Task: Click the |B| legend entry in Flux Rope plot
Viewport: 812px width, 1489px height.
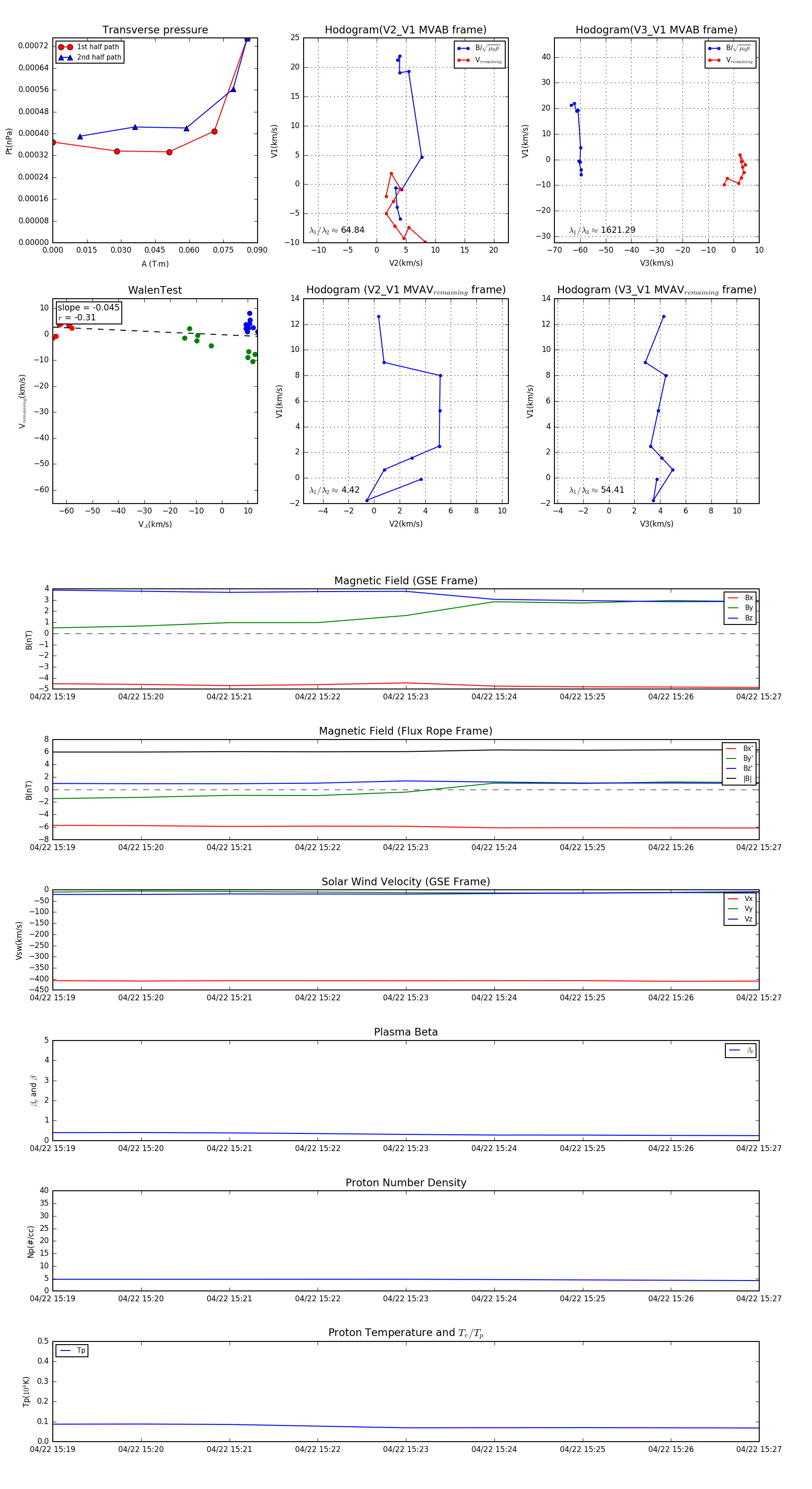Action: click(739, 779)
